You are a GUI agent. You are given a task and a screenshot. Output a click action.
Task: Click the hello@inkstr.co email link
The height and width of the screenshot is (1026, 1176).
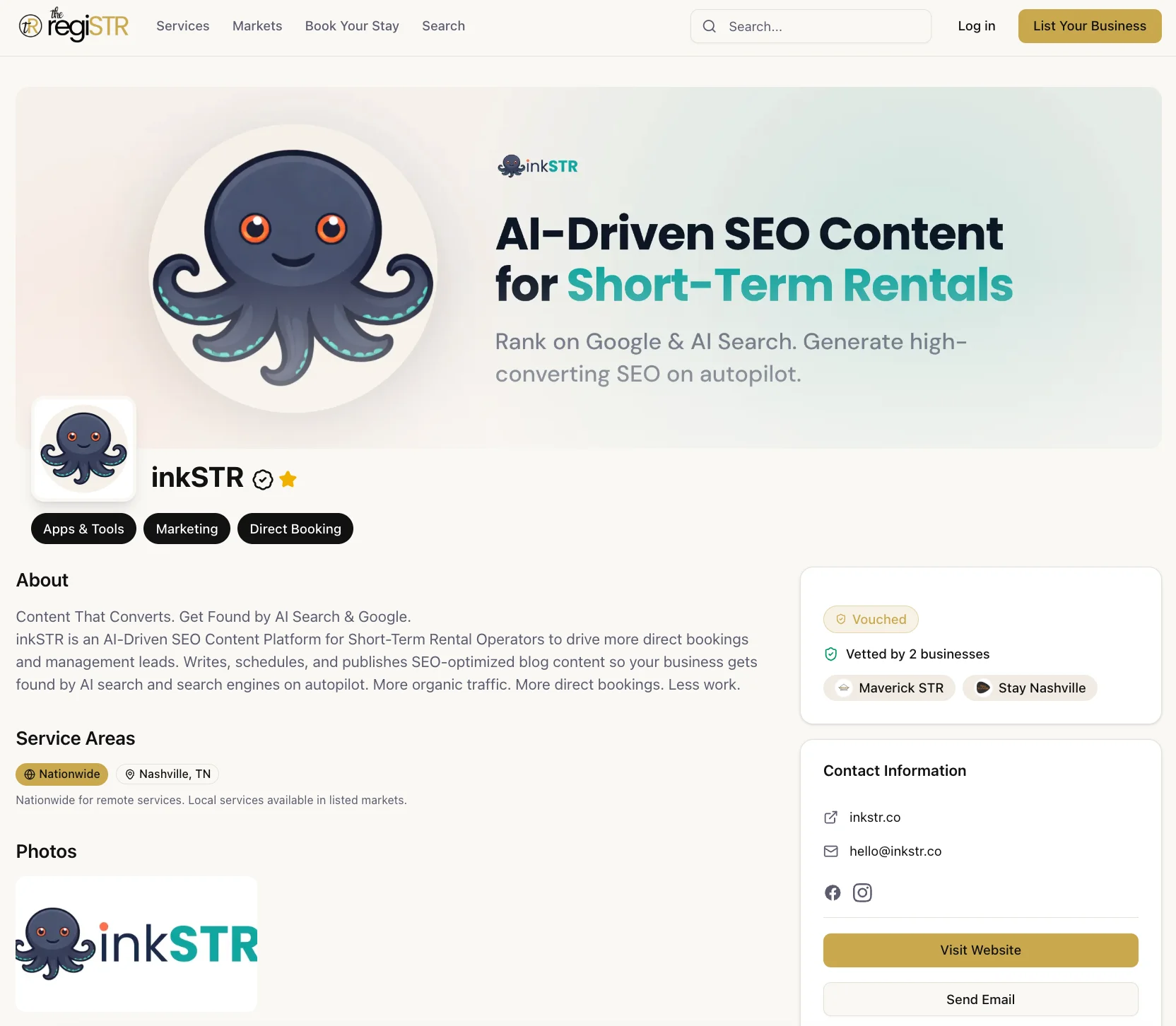point(895,851)
